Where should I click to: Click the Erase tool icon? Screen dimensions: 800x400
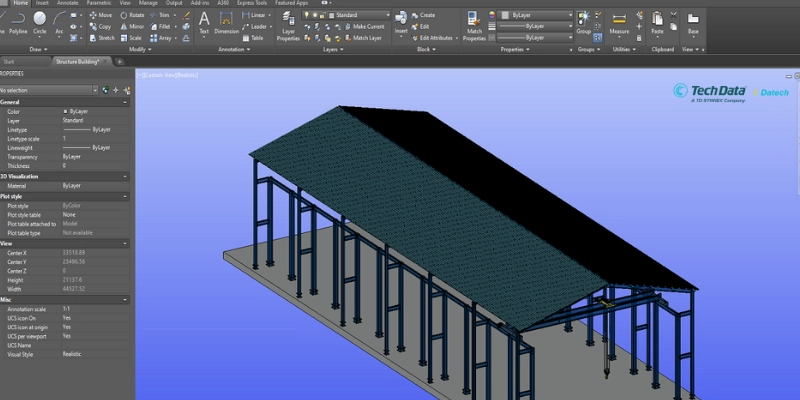(186, 15)
